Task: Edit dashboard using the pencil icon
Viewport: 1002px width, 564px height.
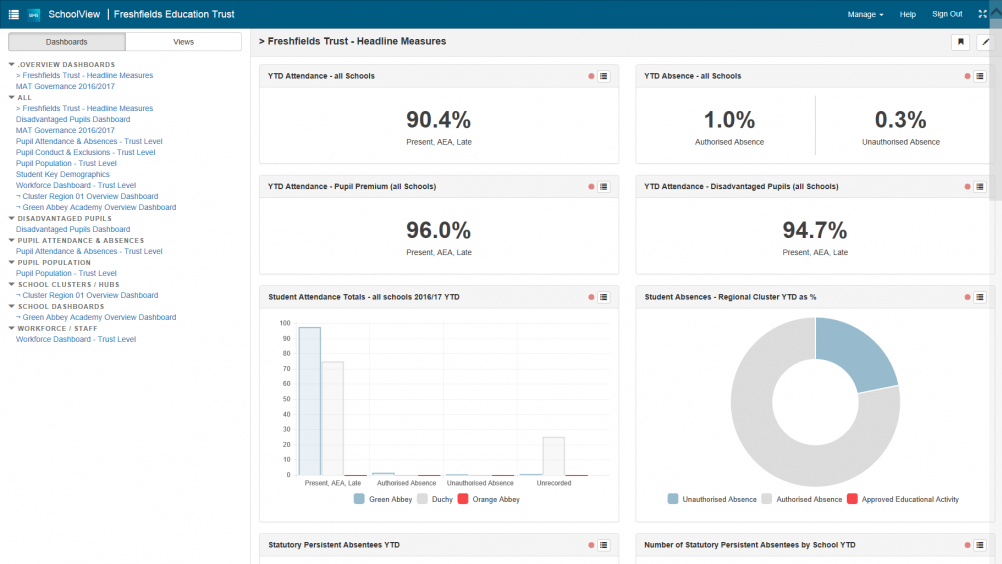Action: click(985, 42)
